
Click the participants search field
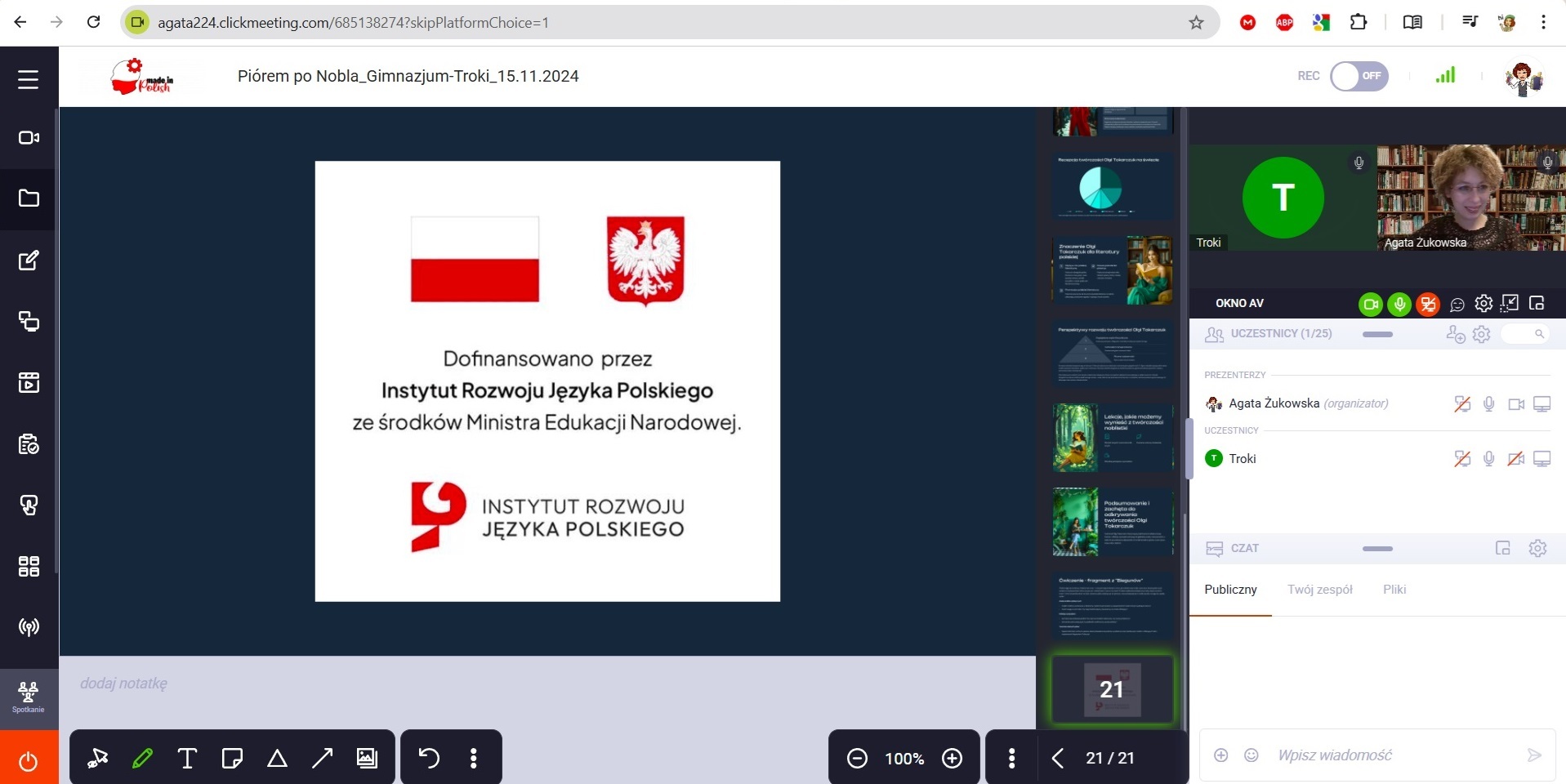click(x=1525, y=334)
